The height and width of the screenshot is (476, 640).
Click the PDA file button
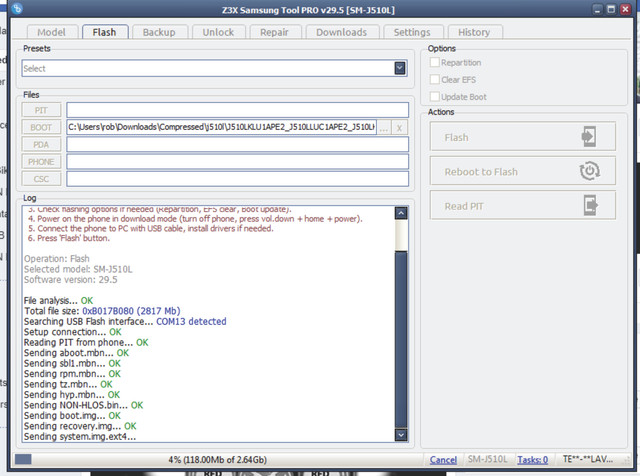point(41,145)
